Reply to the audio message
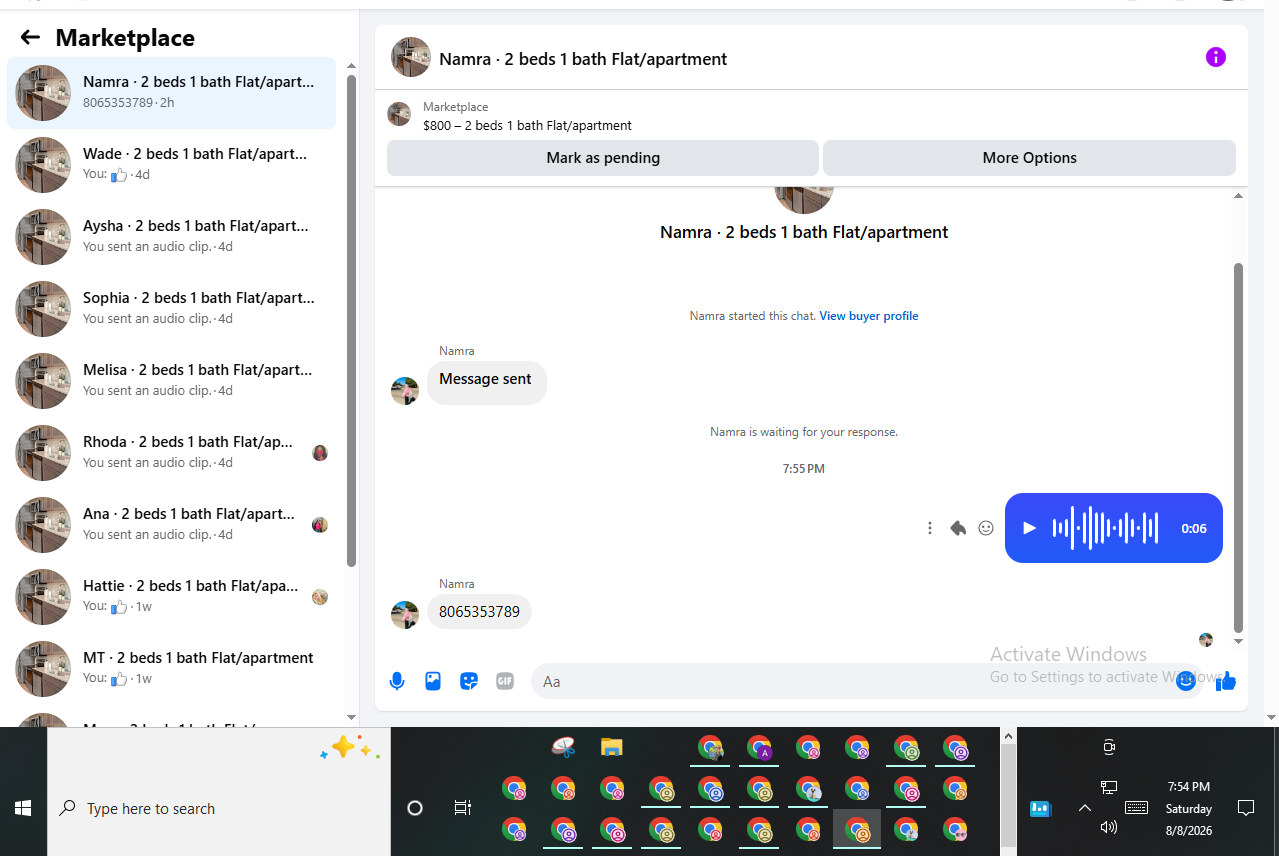The width and height of the screenshot is (1279, 856). pos(958,528)
